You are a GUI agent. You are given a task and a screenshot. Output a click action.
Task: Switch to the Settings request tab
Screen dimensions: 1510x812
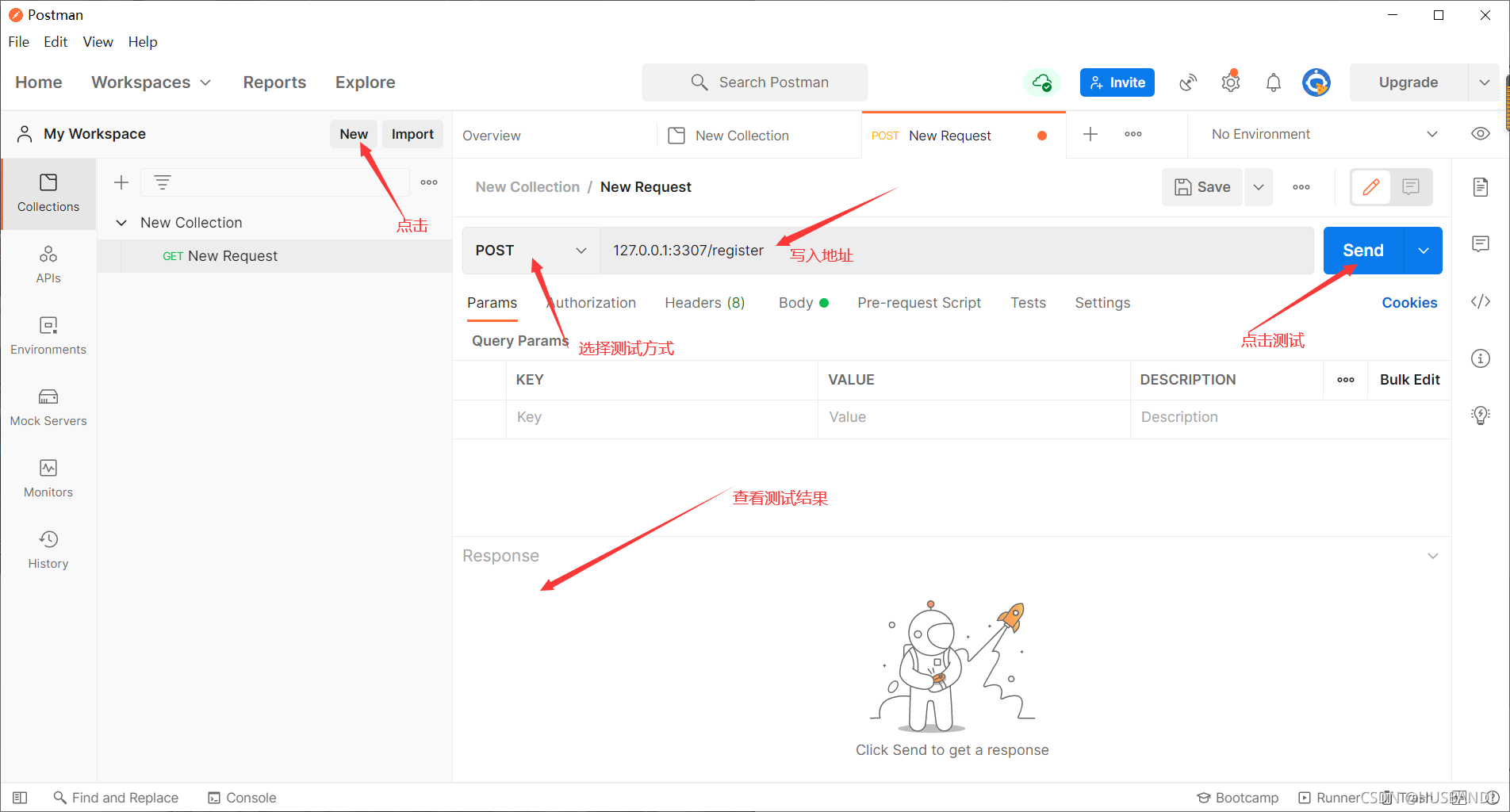[x=1102, y=303]
